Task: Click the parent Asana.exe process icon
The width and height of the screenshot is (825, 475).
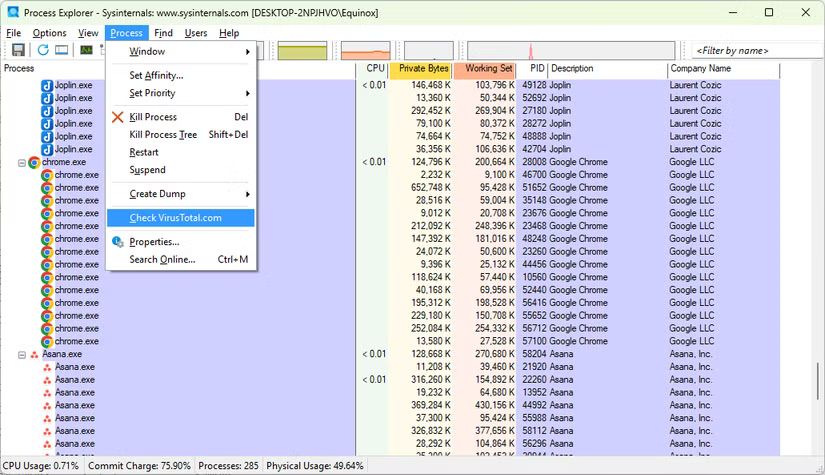Action: 34,354
